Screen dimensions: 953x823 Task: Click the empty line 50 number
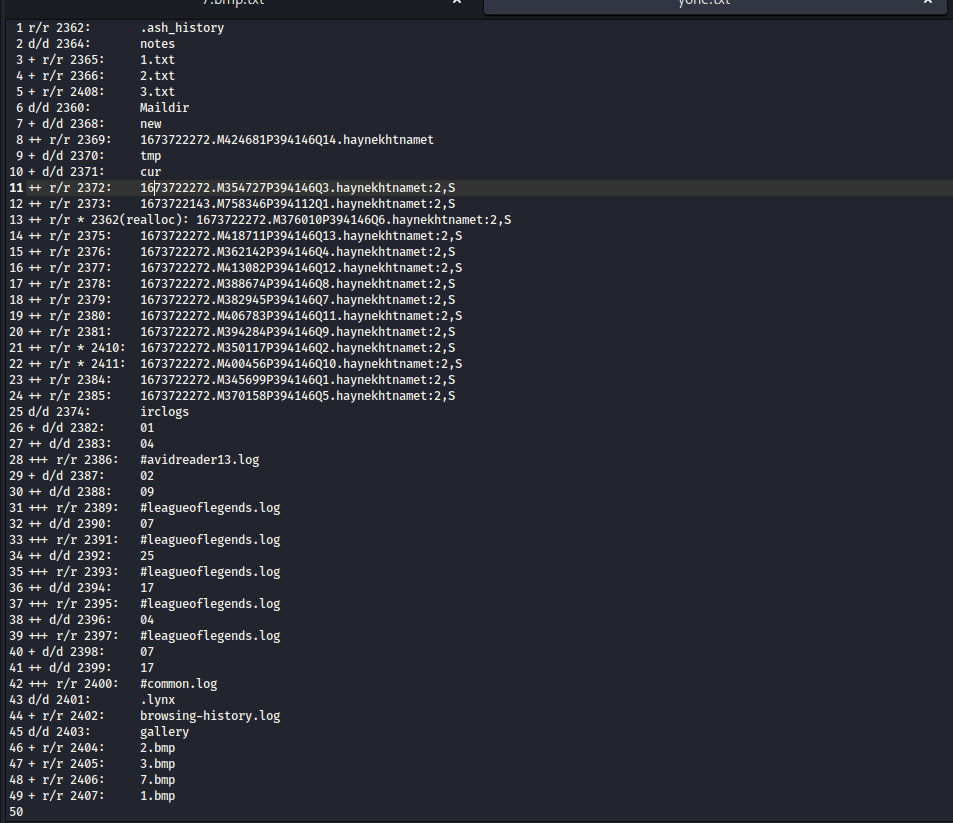point(16,812)
